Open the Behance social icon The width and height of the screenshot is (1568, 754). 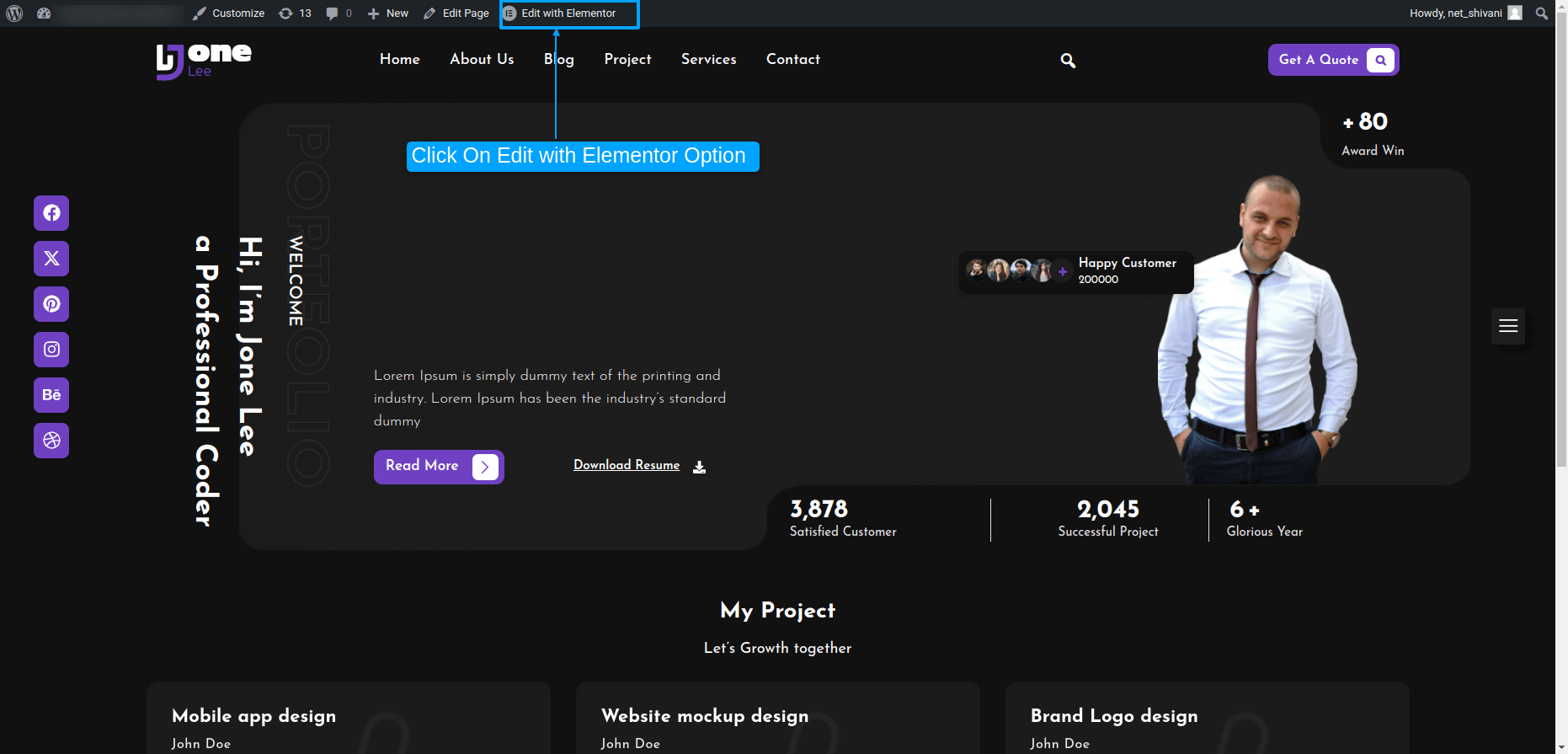[51, 395]
